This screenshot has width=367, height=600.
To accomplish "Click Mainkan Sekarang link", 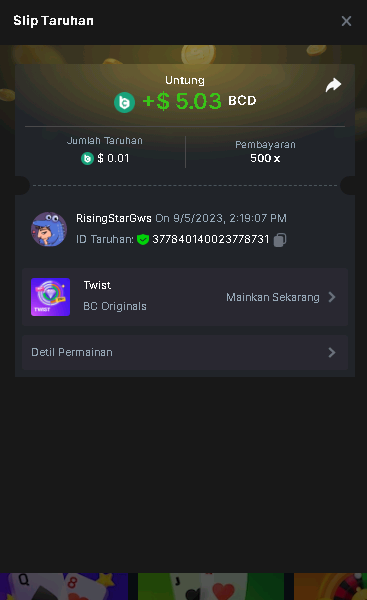I will 272,297.
